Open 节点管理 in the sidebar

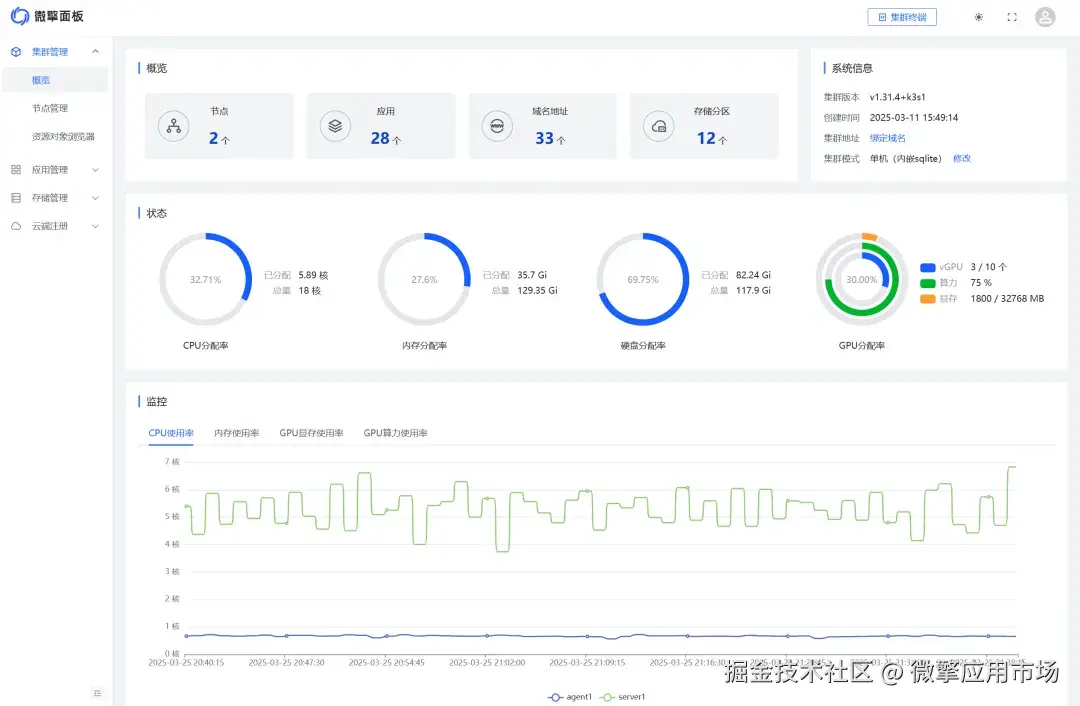(x=50, y=108)
